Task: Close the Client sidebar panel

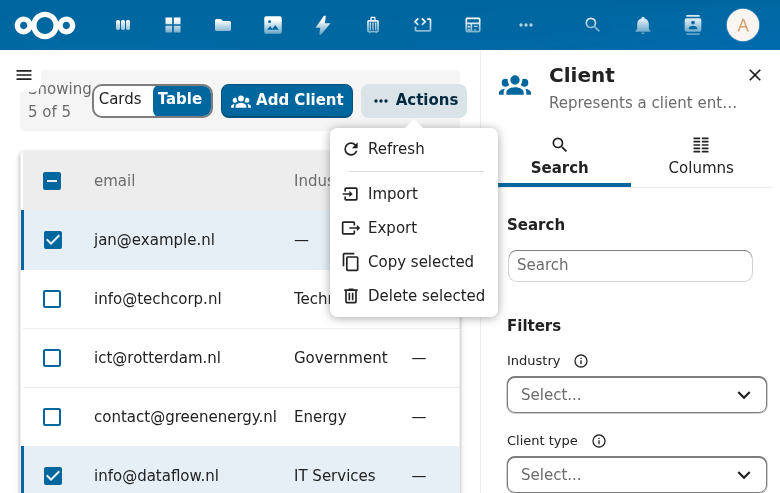Action: 755,75
